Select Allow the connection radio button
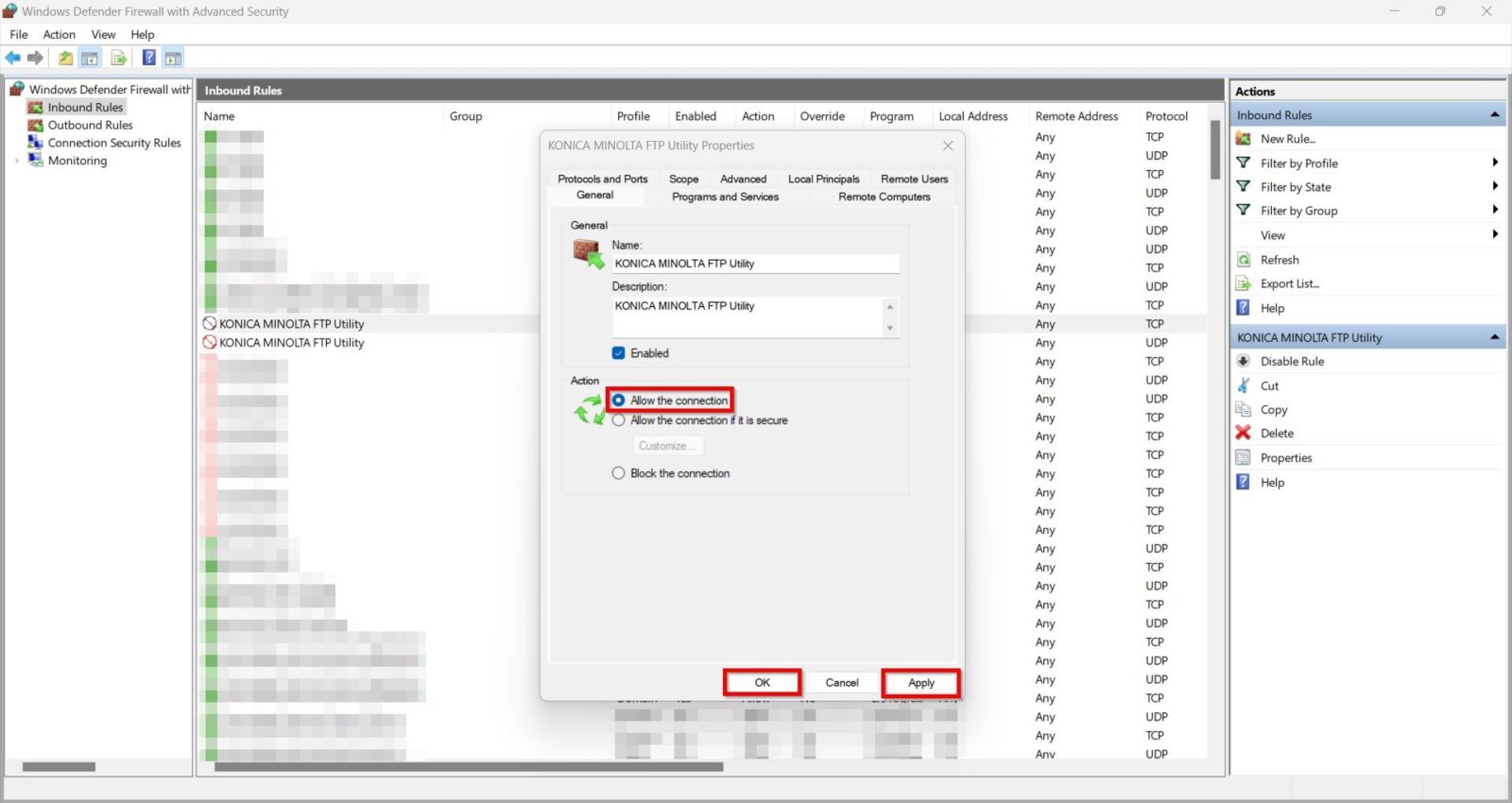This screenshot has width=1512, height=803. (x=619, y=401)
